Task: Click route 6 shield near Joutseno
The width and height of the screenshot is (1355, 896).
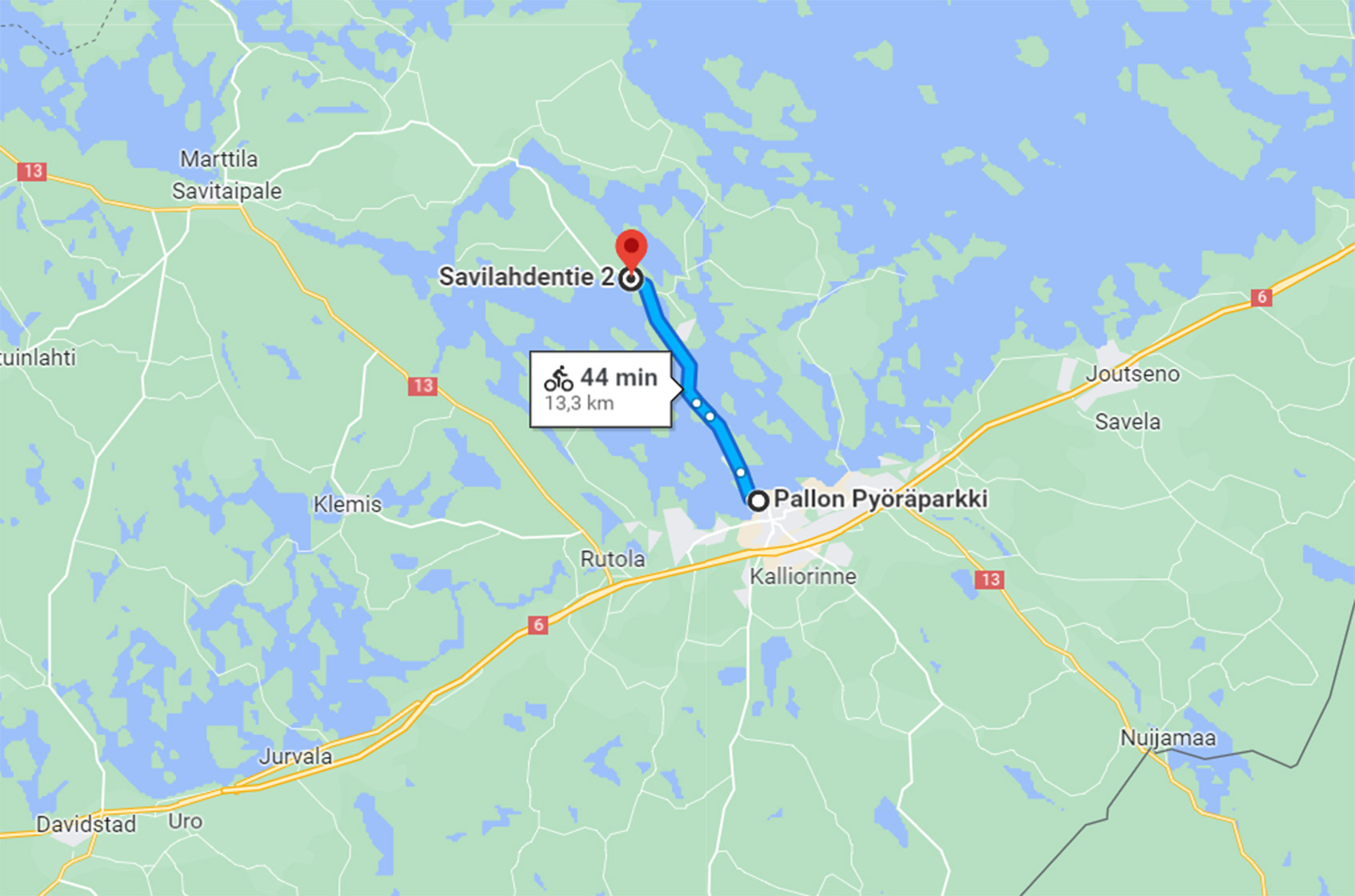Action: [1261, 298]
